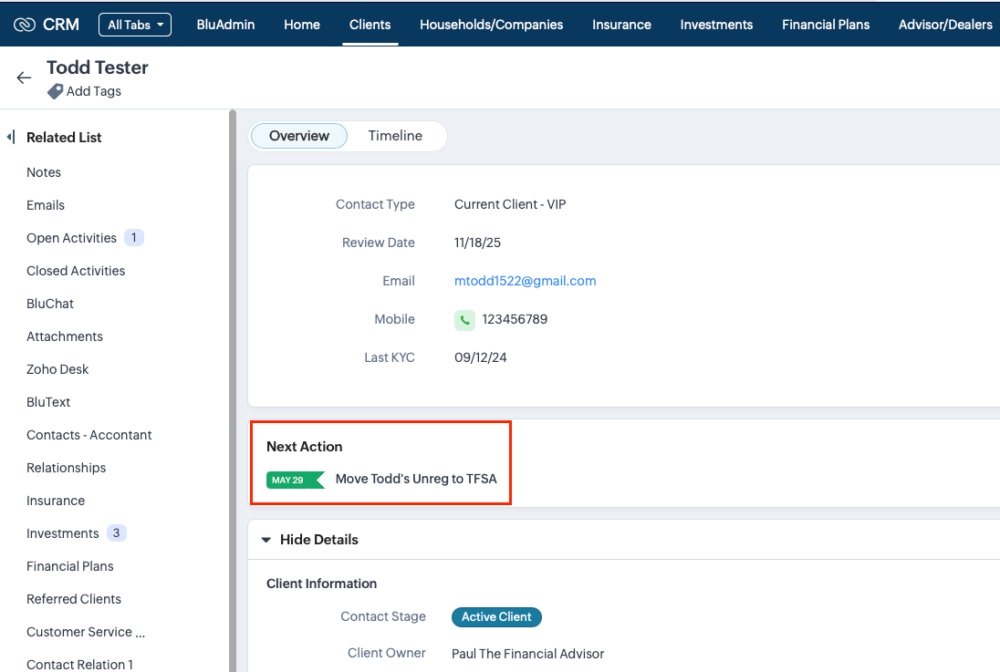Open Closed Activities in Related List
Screen dimensions: 1000x672
76,271
